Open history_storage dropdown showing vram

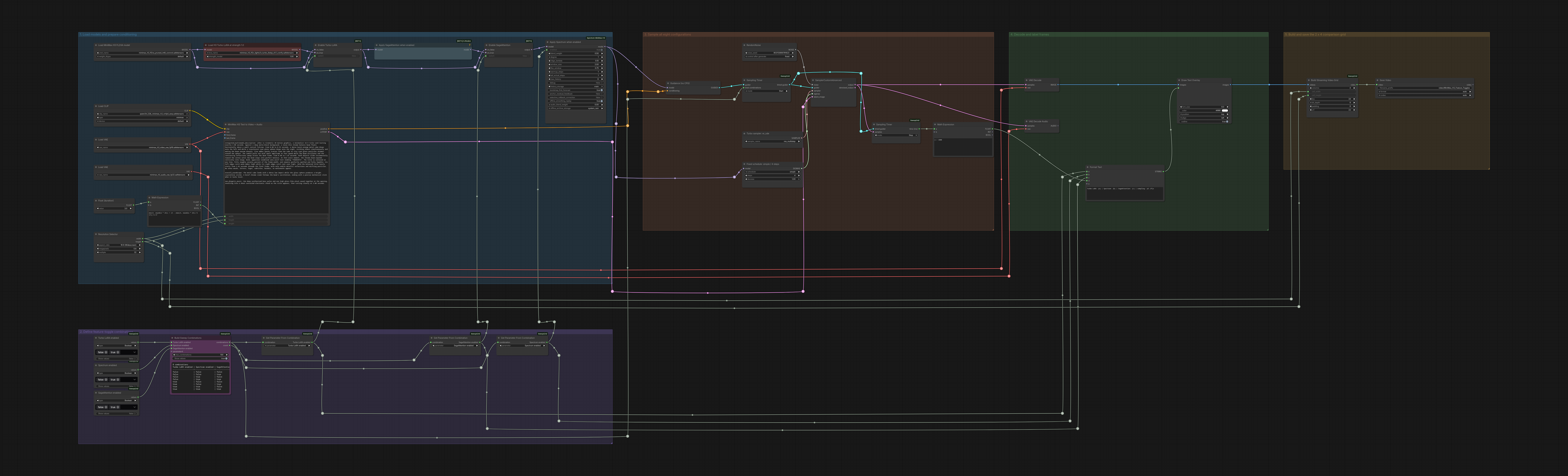pyautogui.click(x=576, y=86)
